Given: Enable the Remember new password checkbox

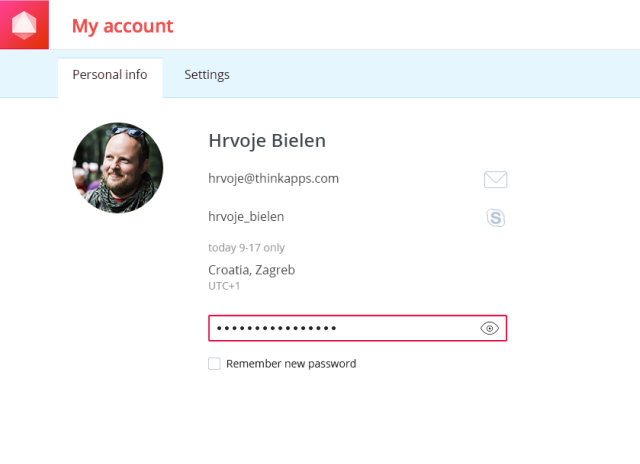Looking at the screenshot, I should pyautogui.click(x=214, y=364).
